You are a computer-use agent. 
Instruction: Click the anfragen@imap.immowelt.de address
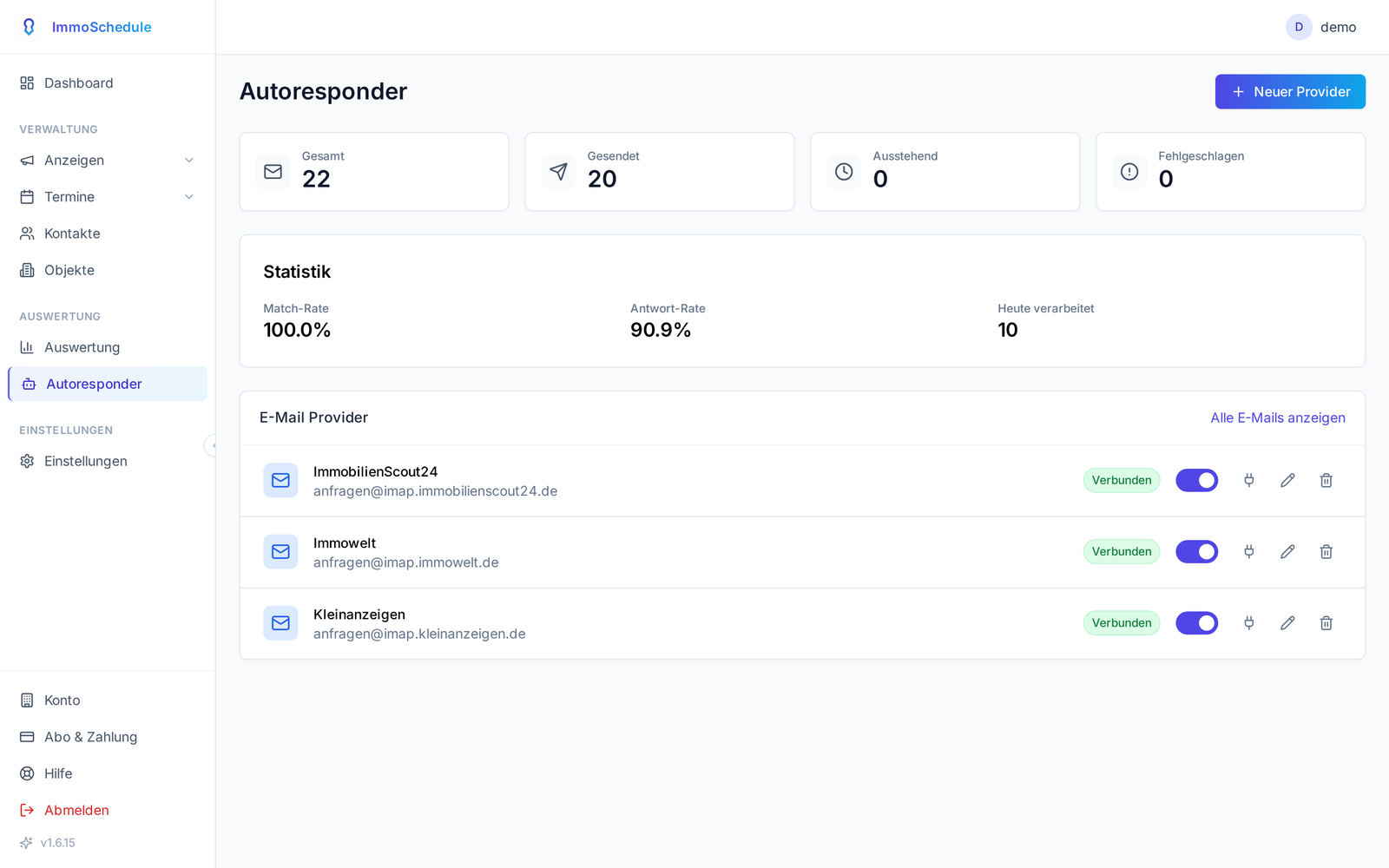tap(406, 562)
